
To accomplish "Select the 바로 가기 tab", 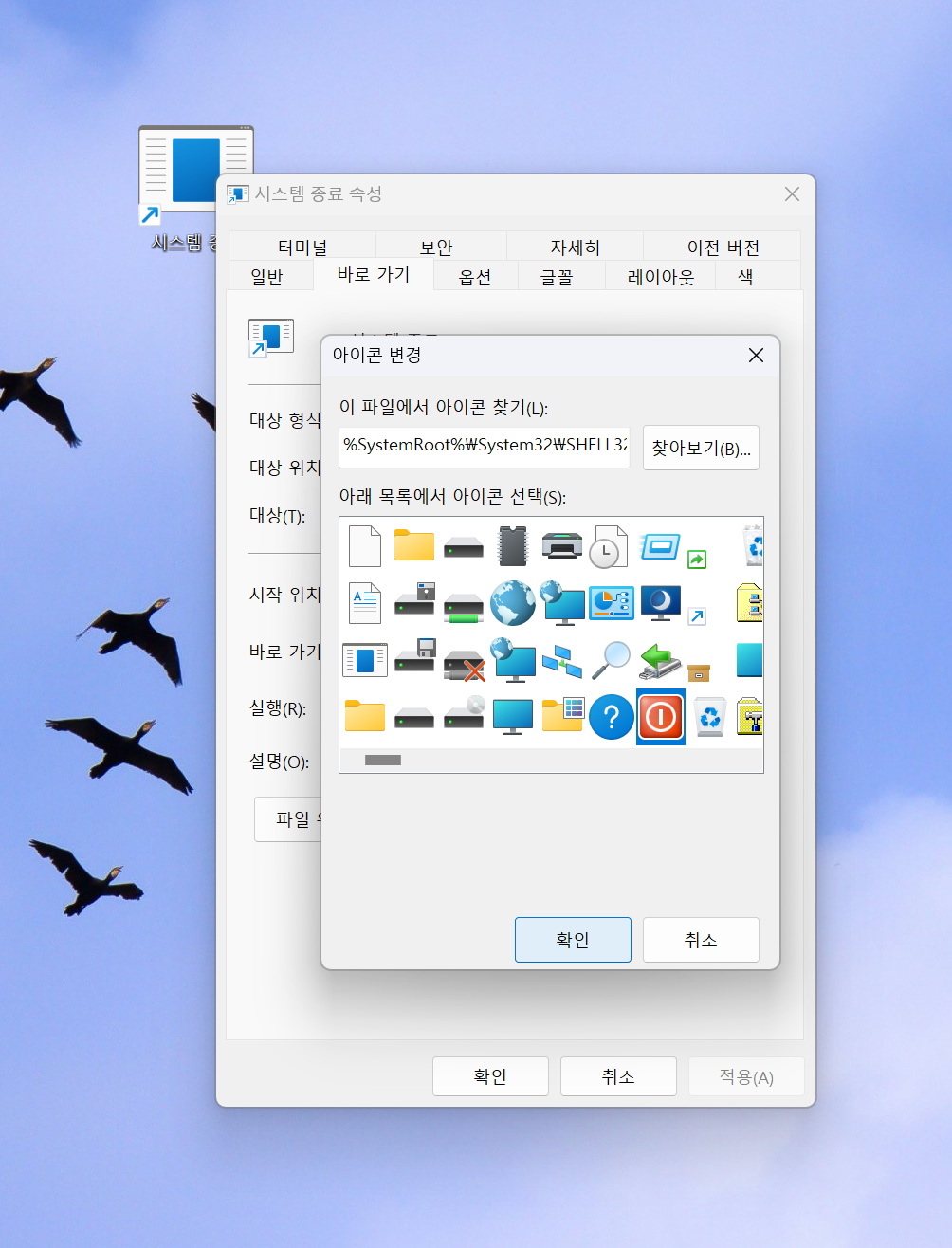I will (374, 275).
